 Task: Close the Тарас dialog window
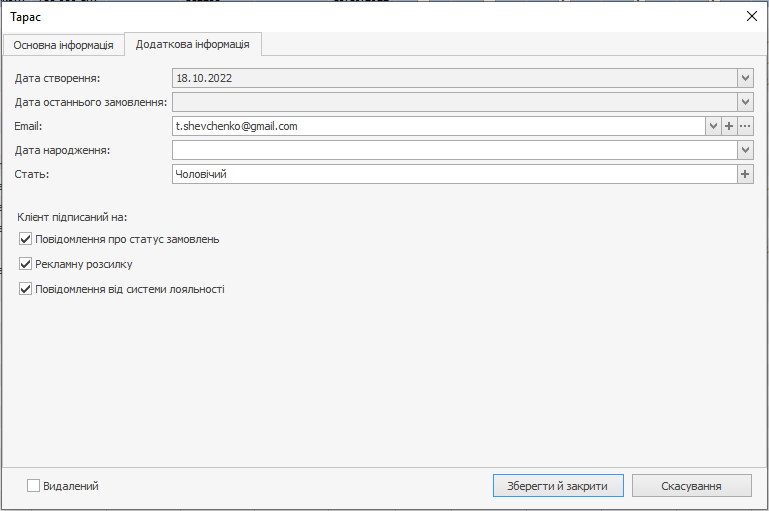751,17
